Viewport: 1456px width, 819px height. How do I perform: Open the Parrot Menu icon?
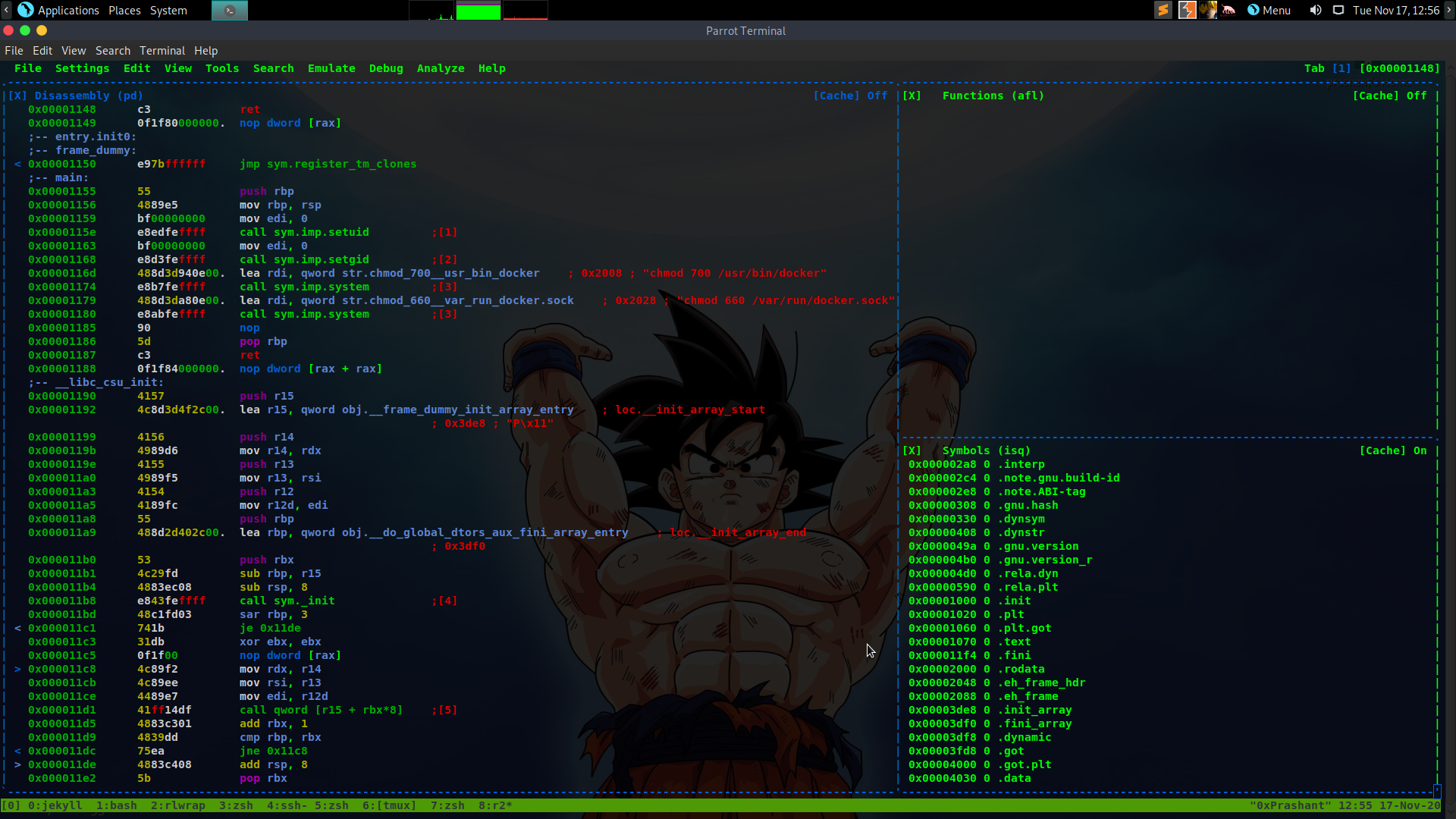tap(1269, 10)
